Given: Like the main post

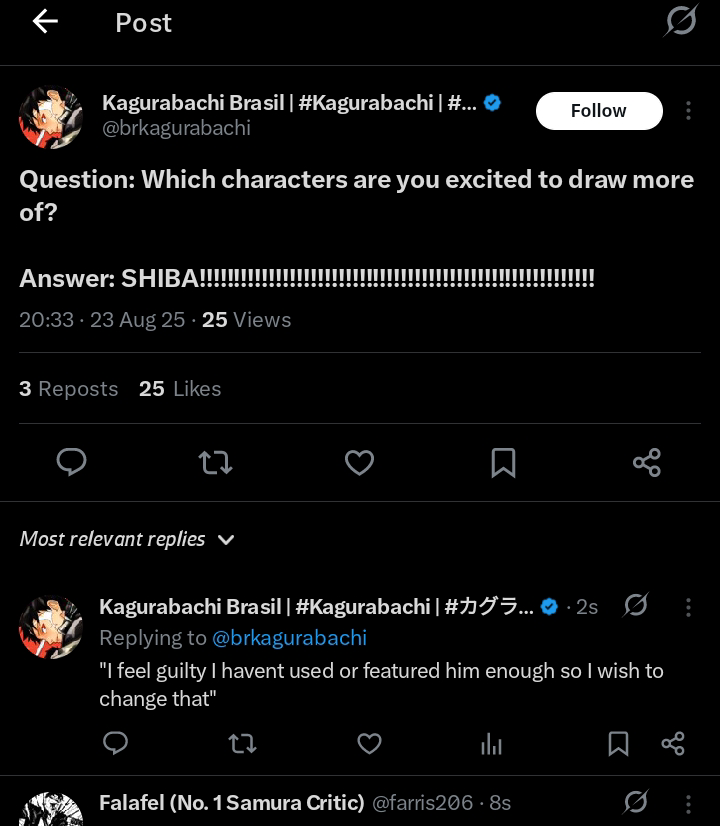Looking at the screenshot, I should tap(359, 462).
